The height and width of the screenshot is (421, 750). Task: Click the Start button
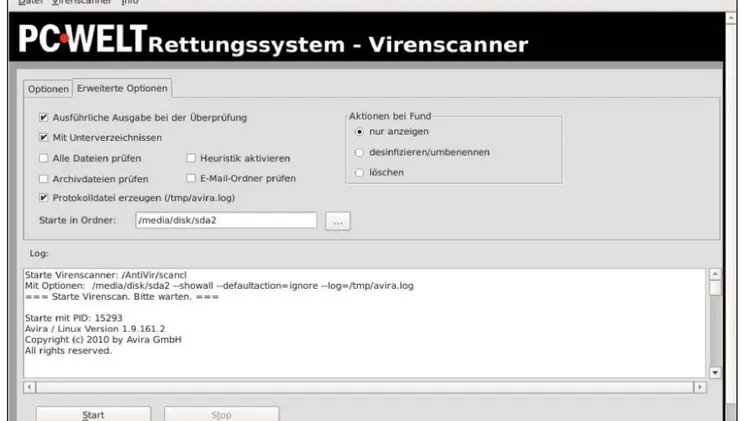93,414
